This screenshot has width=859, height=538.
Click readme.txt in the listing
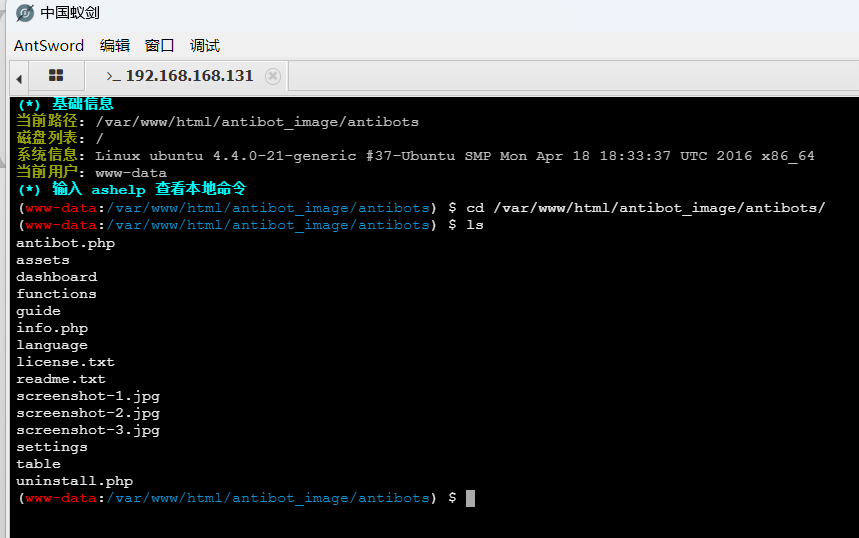(61, 379)
